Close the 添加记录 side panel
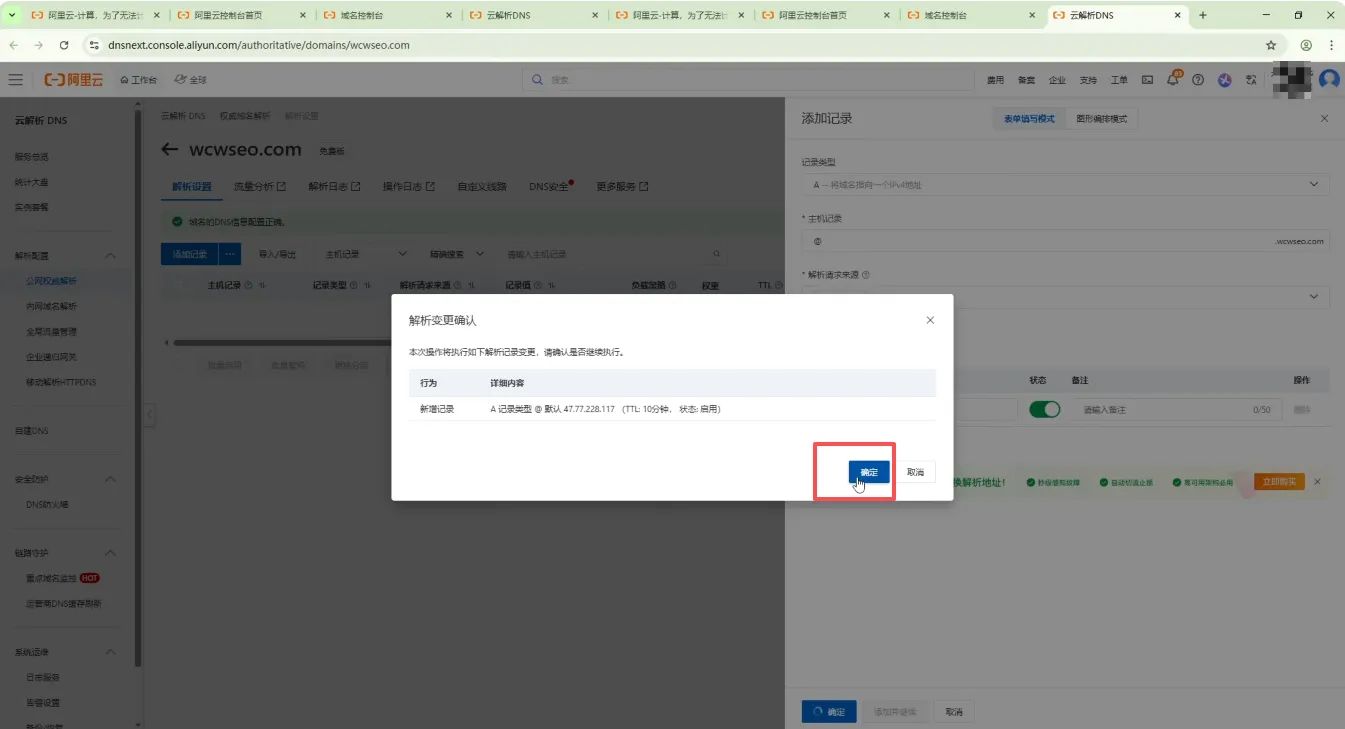This screenshot has height=729, width=1345. [x=1325, y=118]
